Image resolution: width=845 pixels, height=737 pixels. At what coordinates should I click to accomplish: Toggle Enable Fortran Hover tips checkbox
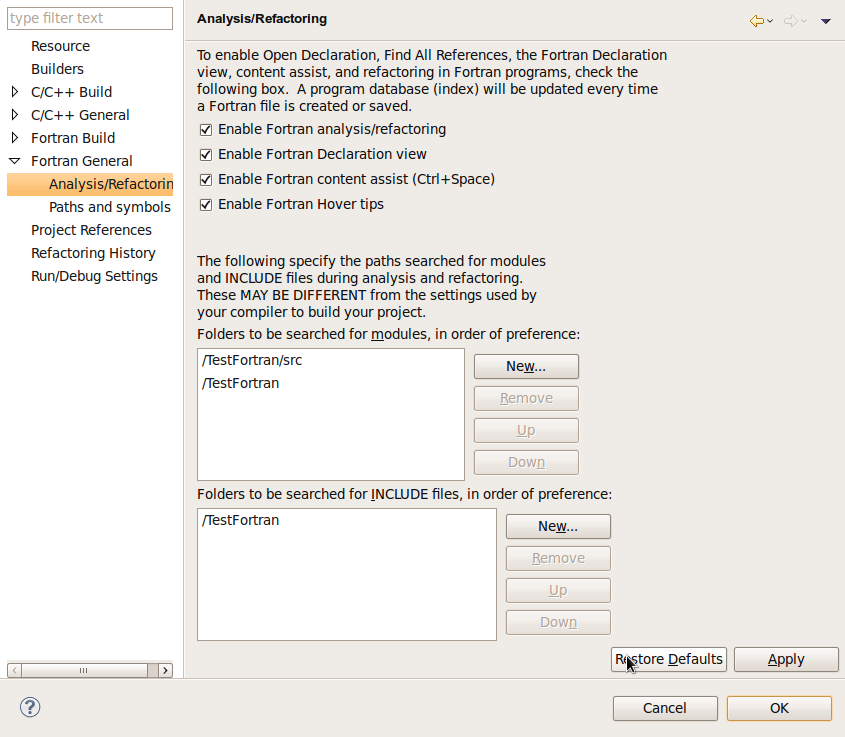[206, 205]
